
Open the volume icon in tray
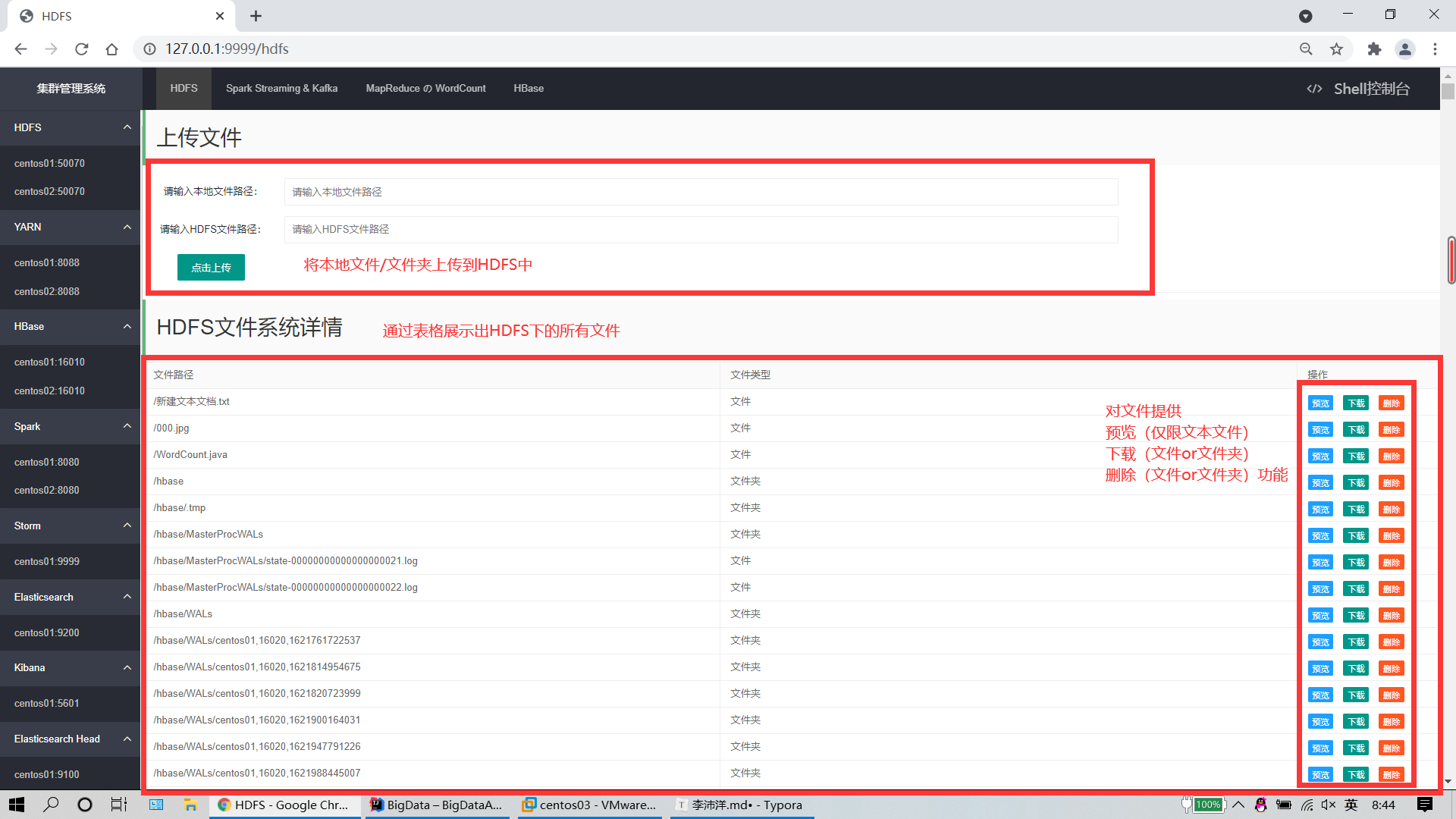1328,805
